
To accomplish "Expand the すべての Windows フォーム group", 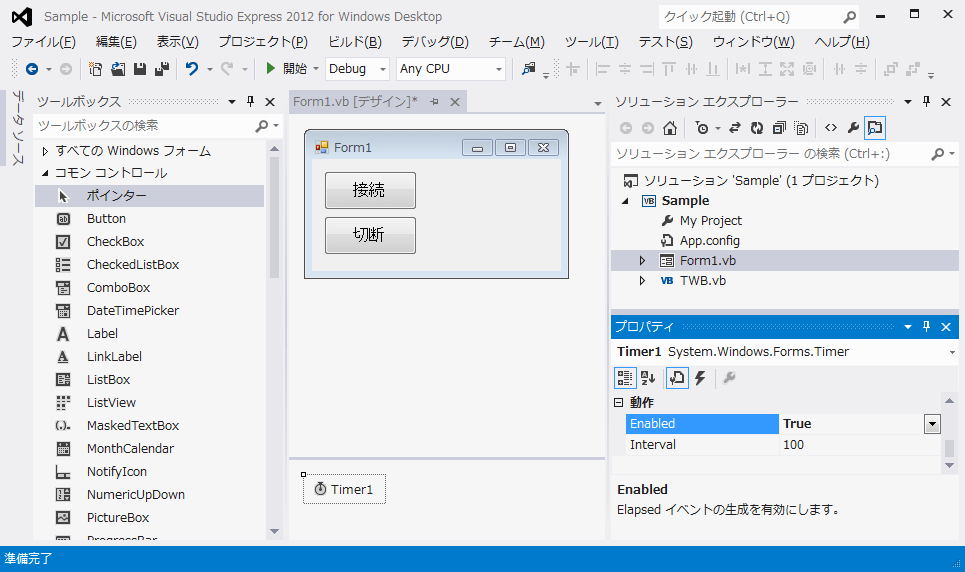I will (45, 151).
